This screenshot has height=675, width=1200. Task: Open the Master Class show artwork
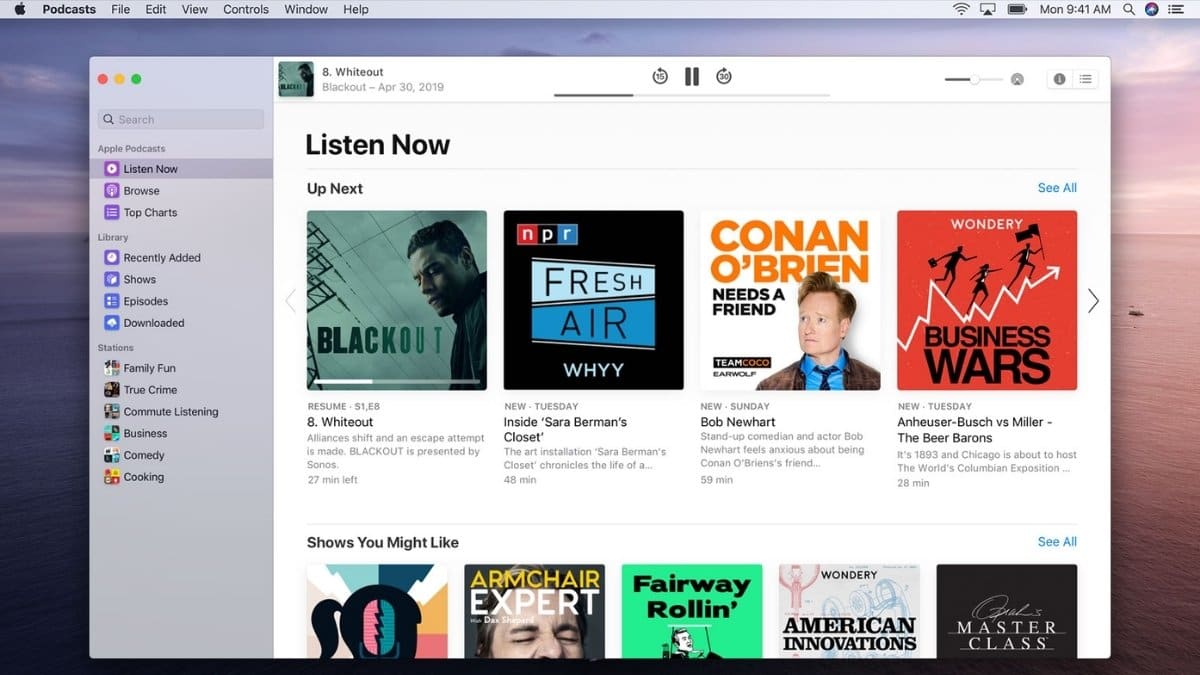[1007, 610]
